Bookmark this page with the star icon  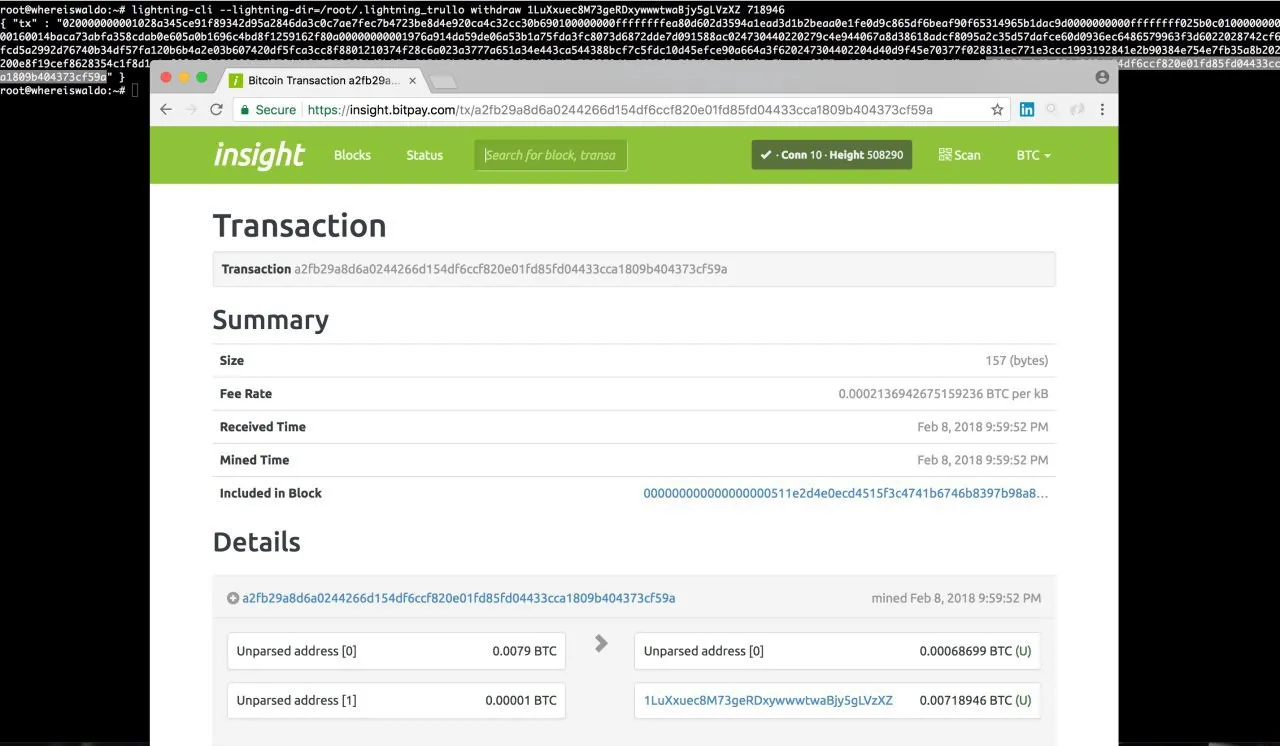click(x=997, y=110)
